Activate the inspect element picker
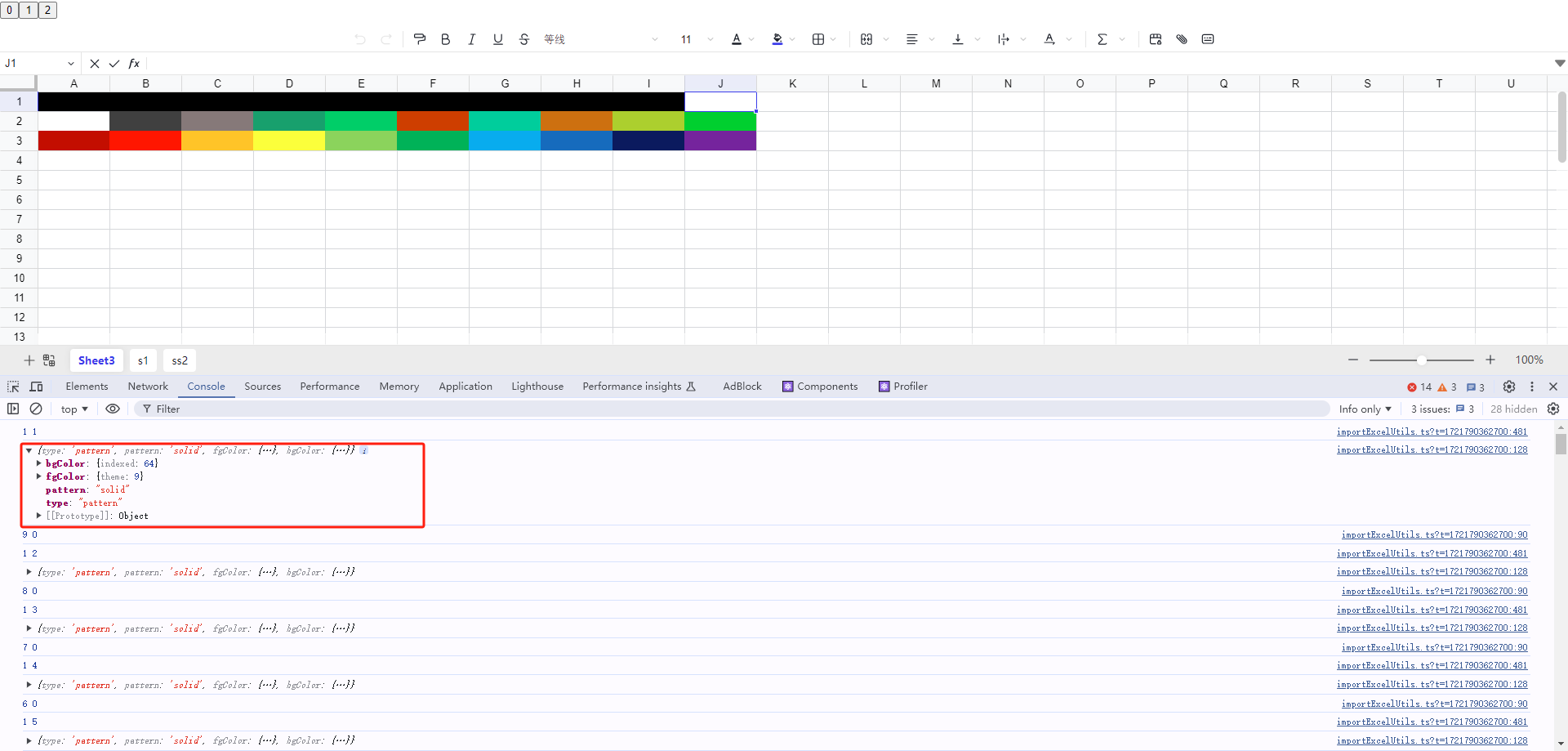Image resolution: width=1568 pixels, height=751 pixels. (x=11, y=386)
